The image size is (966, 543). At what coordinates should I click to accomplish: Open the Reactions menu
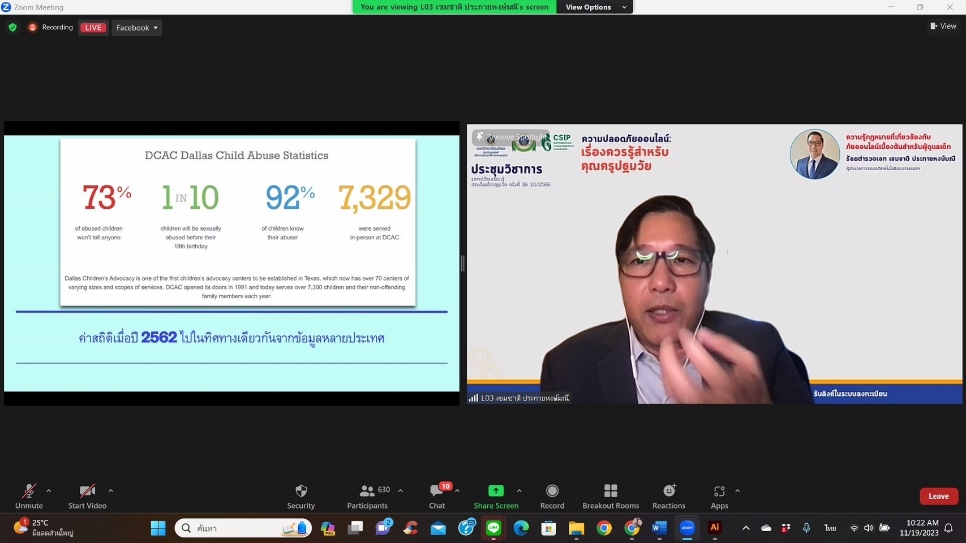coord(668,496)
